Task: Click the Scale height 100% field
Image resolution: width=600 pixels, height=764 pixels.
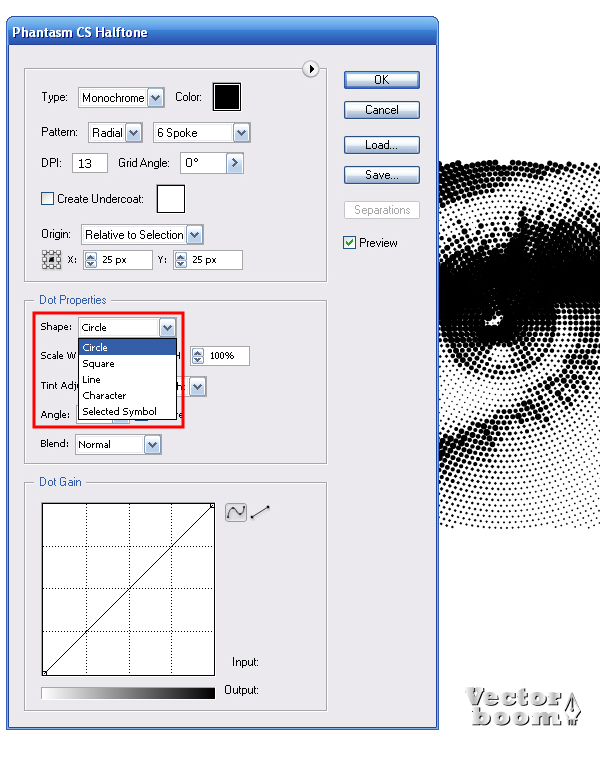Action: point(227,356)
